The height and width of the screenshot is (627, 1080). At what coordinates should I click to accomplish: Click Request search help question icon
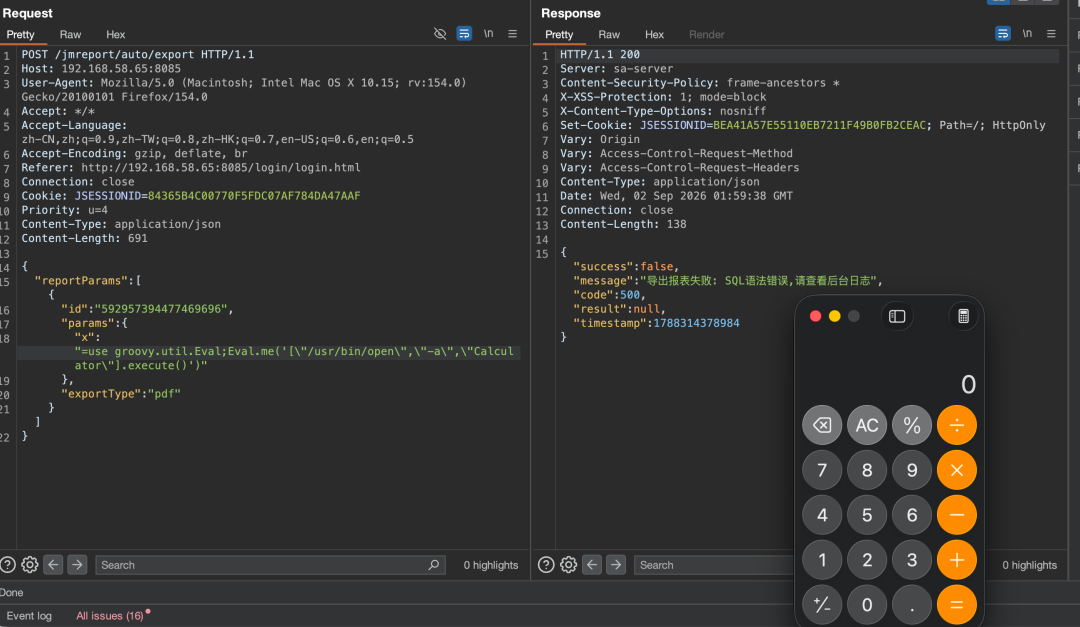[x=8, y=565]
